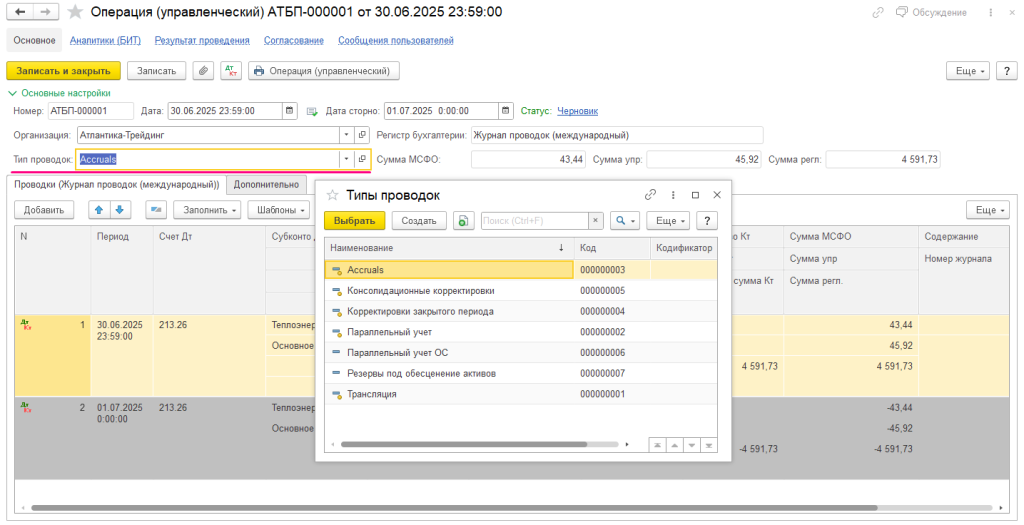
Task: Click move row down arrow button
Action: coord(119,210)
